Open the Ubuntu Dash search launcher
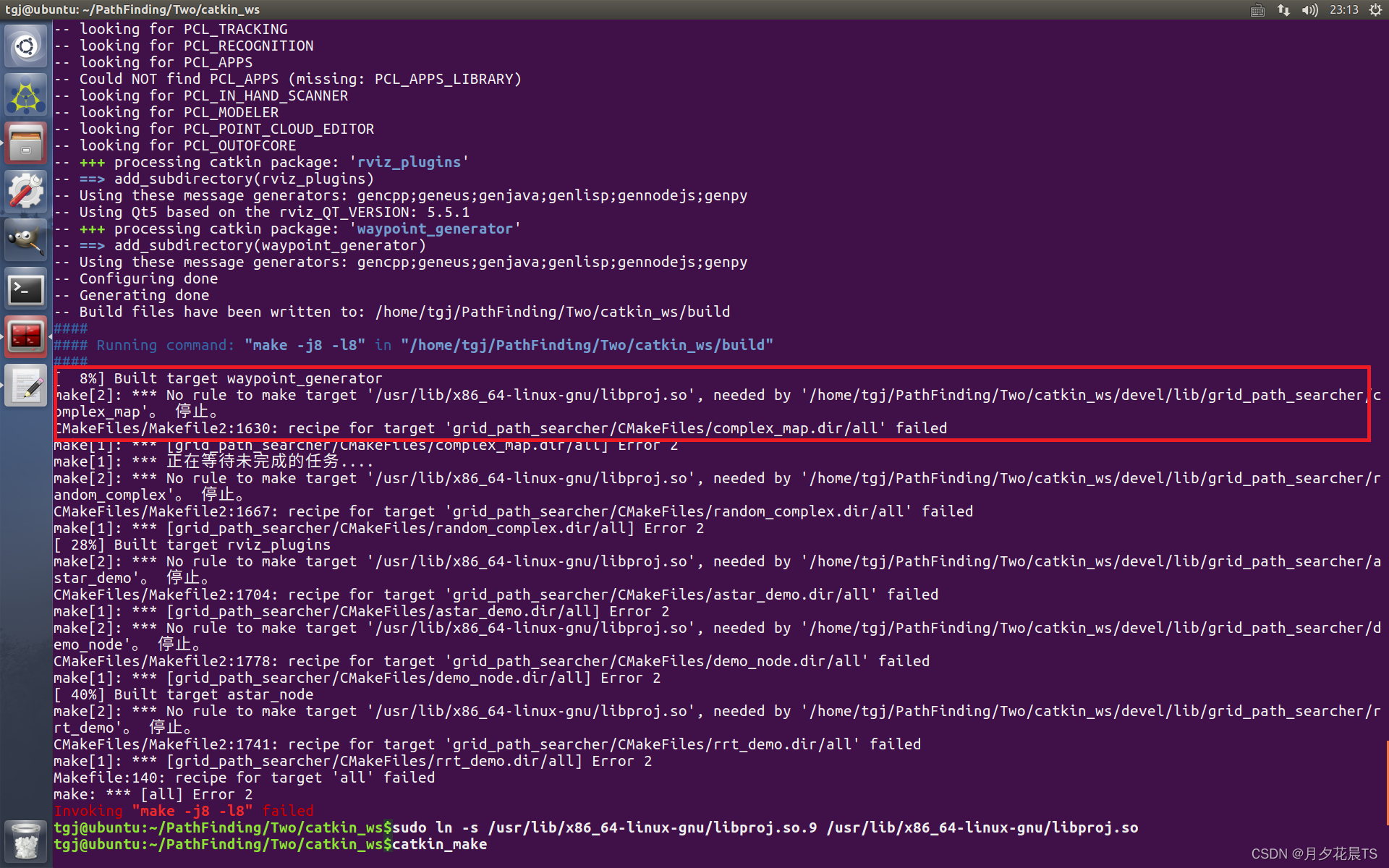1389x868 pixels. click(x=26, y=46)
